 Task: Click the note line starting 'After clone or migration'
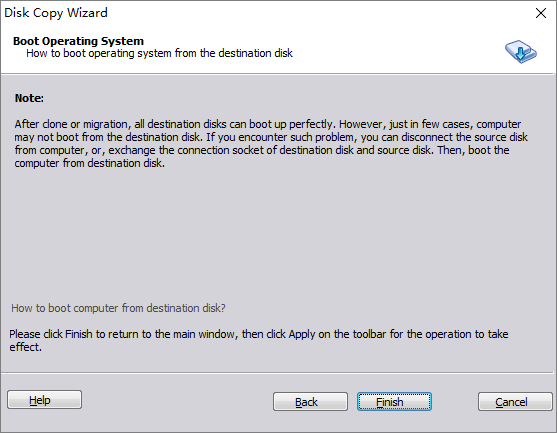click(x=267, y=124)
